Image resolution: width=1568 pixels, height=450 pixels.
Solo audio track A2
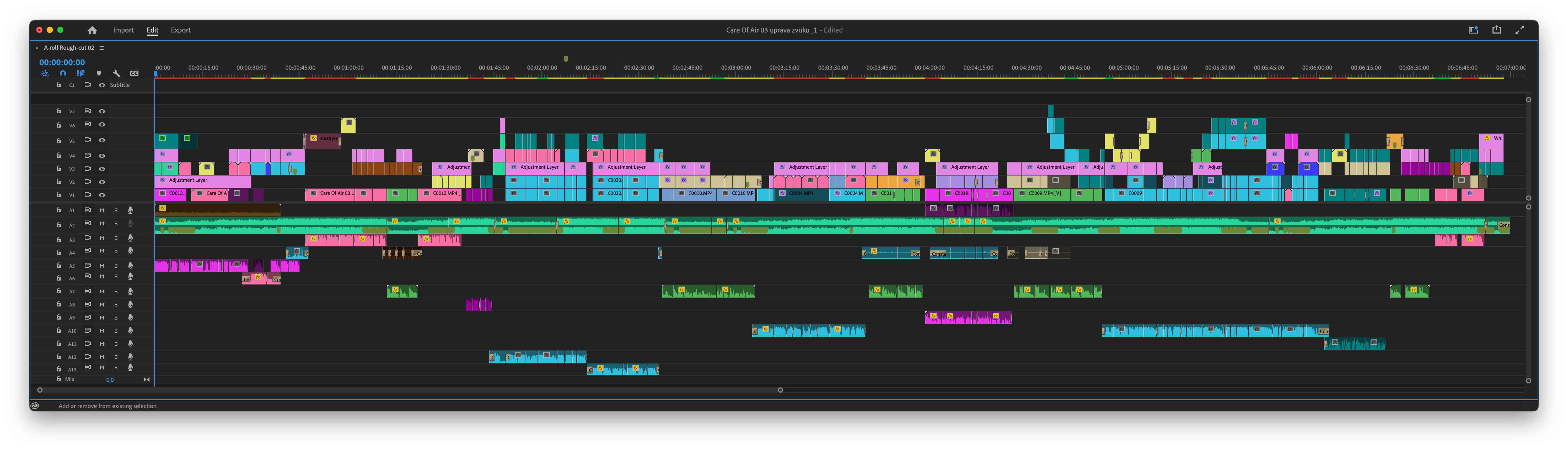(x=116, y=224)
